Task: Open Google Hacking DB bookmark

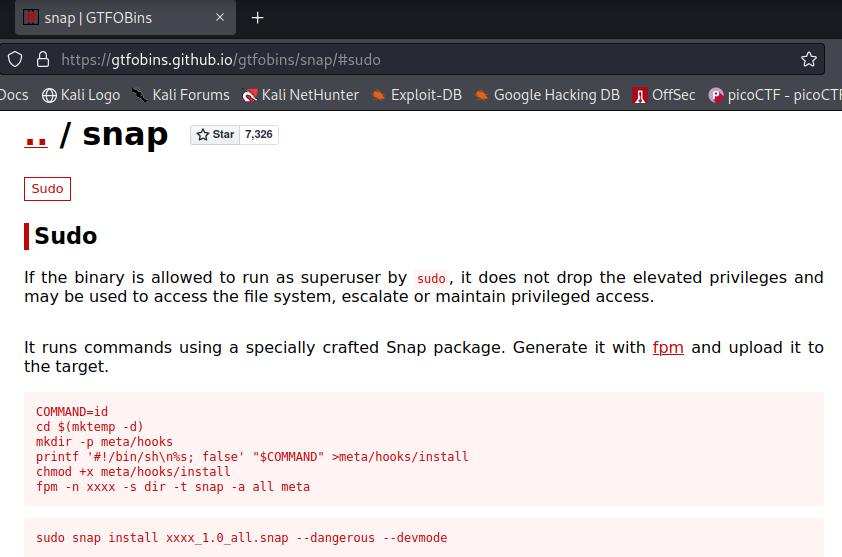Action: (x=547, y=95)
